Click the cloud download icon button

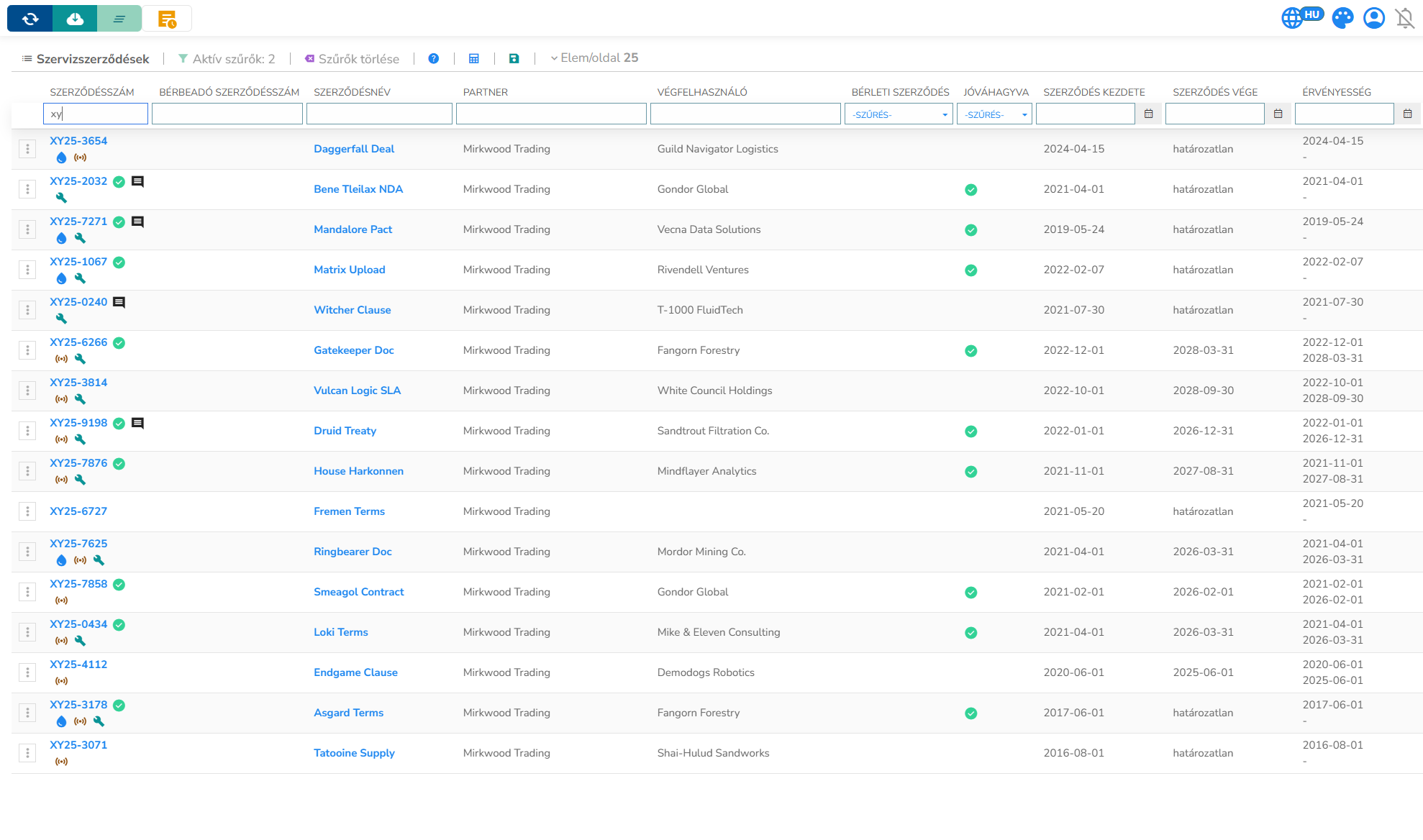click(75, 19)
